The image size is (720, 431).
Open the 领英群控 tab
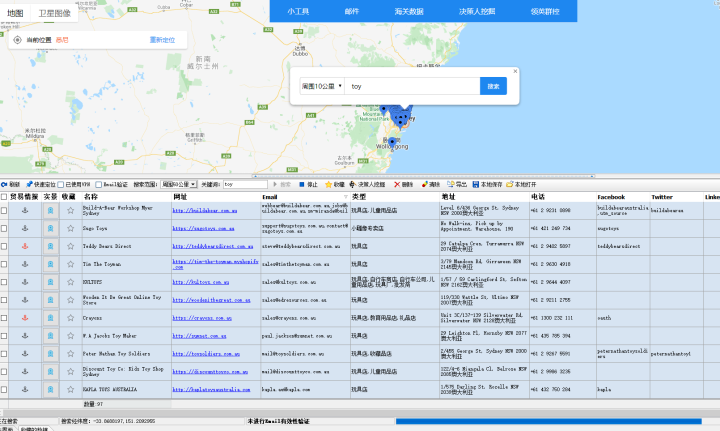tap(545, 11)
